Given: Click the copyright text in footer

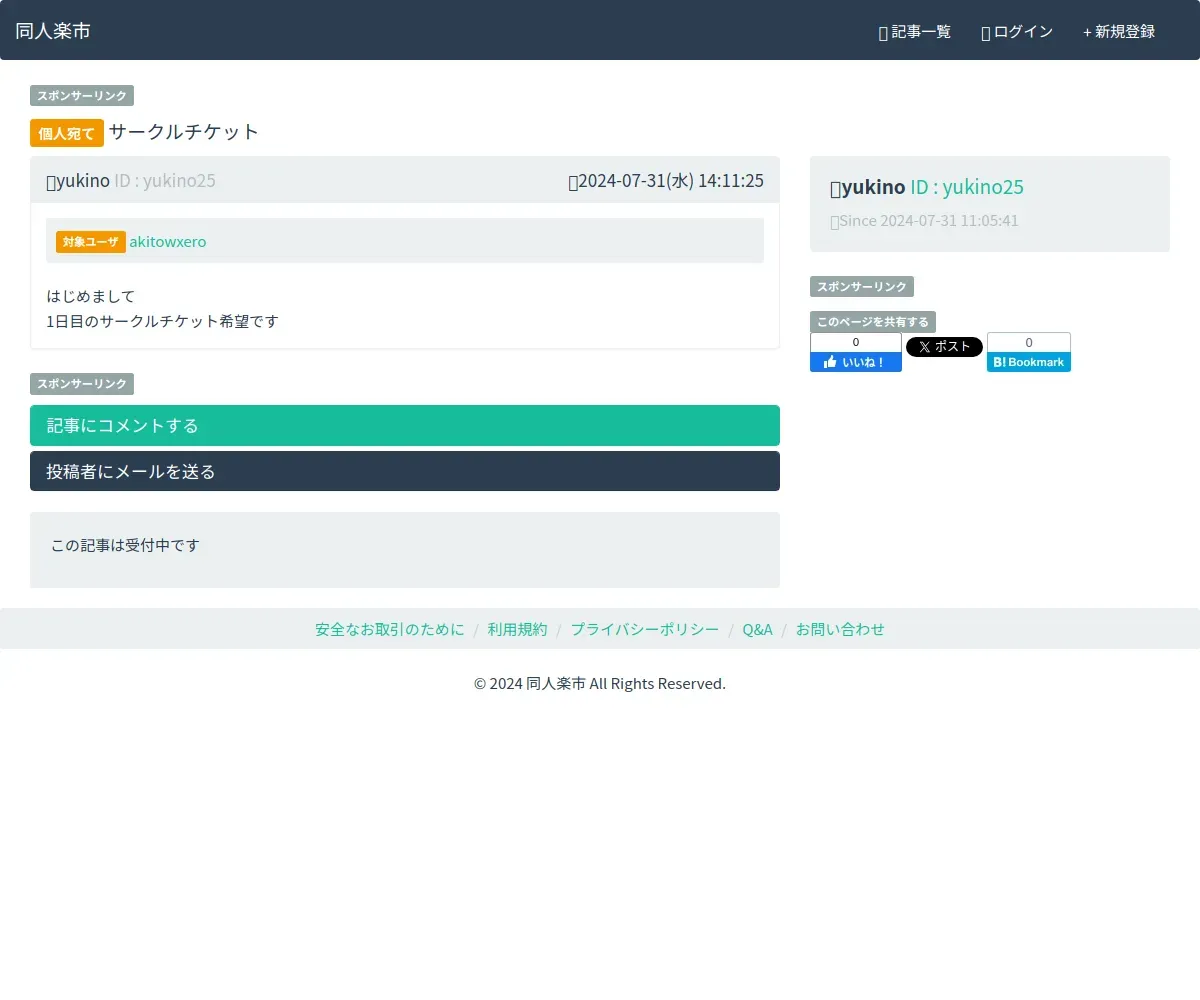Looking at the screenshot, I should (600, 684).
